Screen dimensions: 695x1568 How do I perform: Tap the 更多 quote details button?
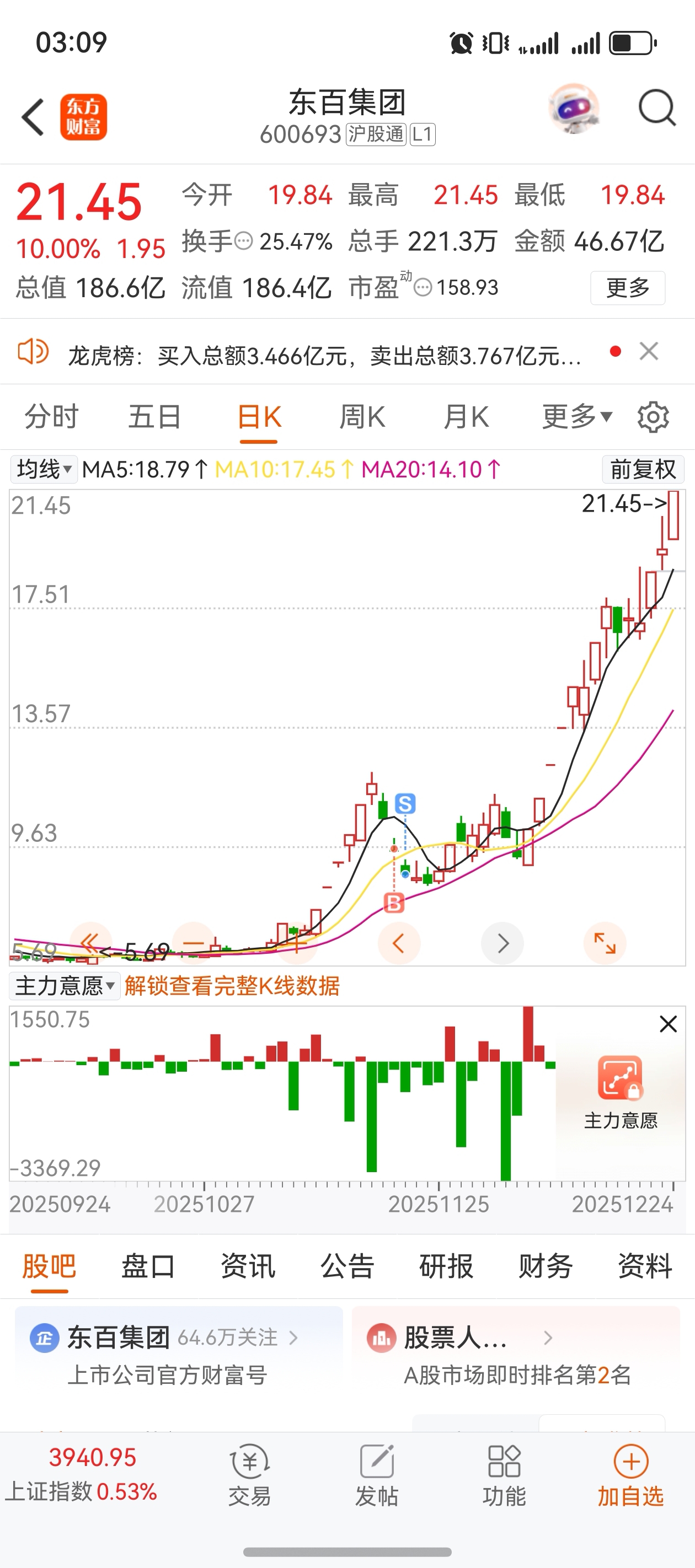point(627,287)
